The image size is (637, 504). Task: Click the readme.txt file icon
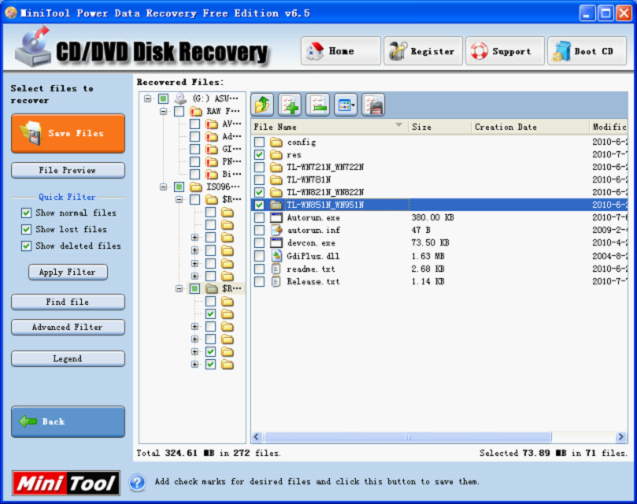pos(276,268)
